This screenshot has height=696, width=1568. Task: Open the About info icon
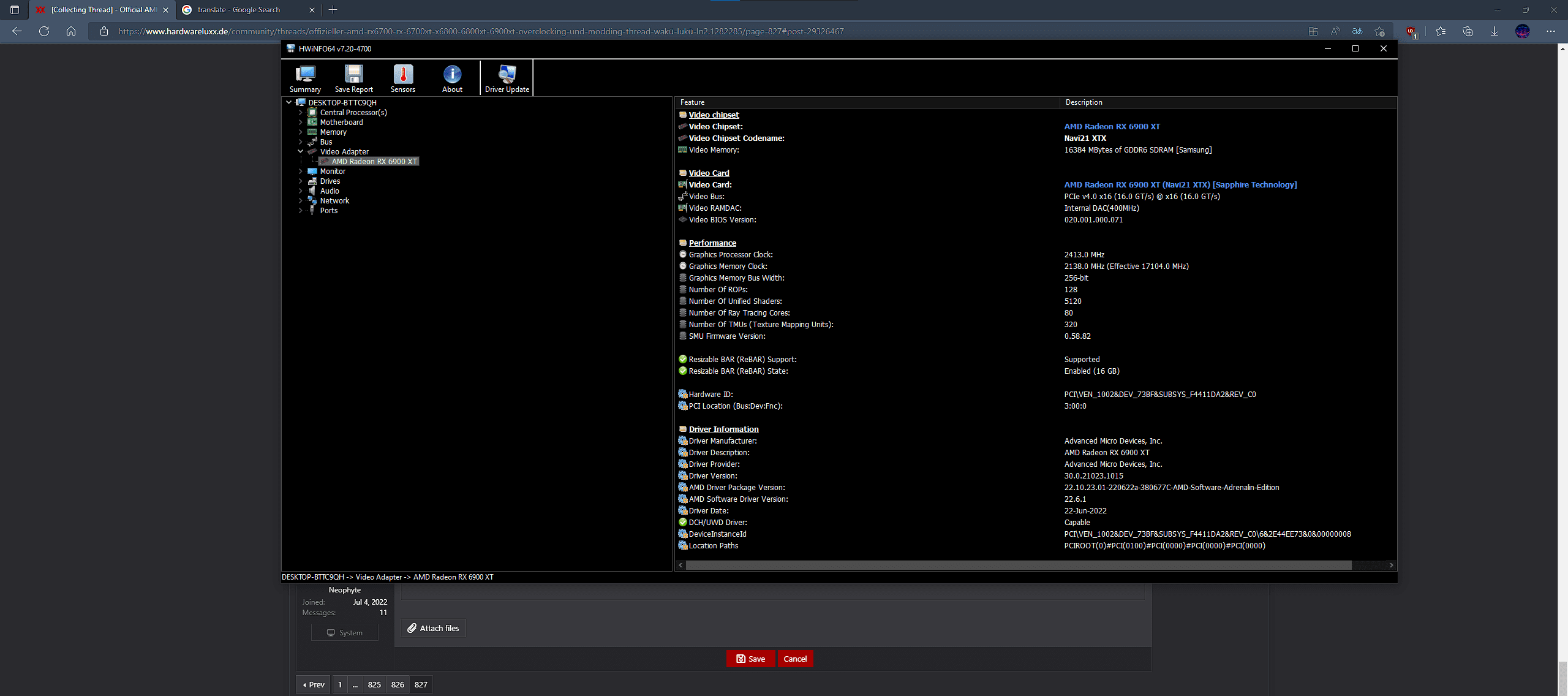452,78
